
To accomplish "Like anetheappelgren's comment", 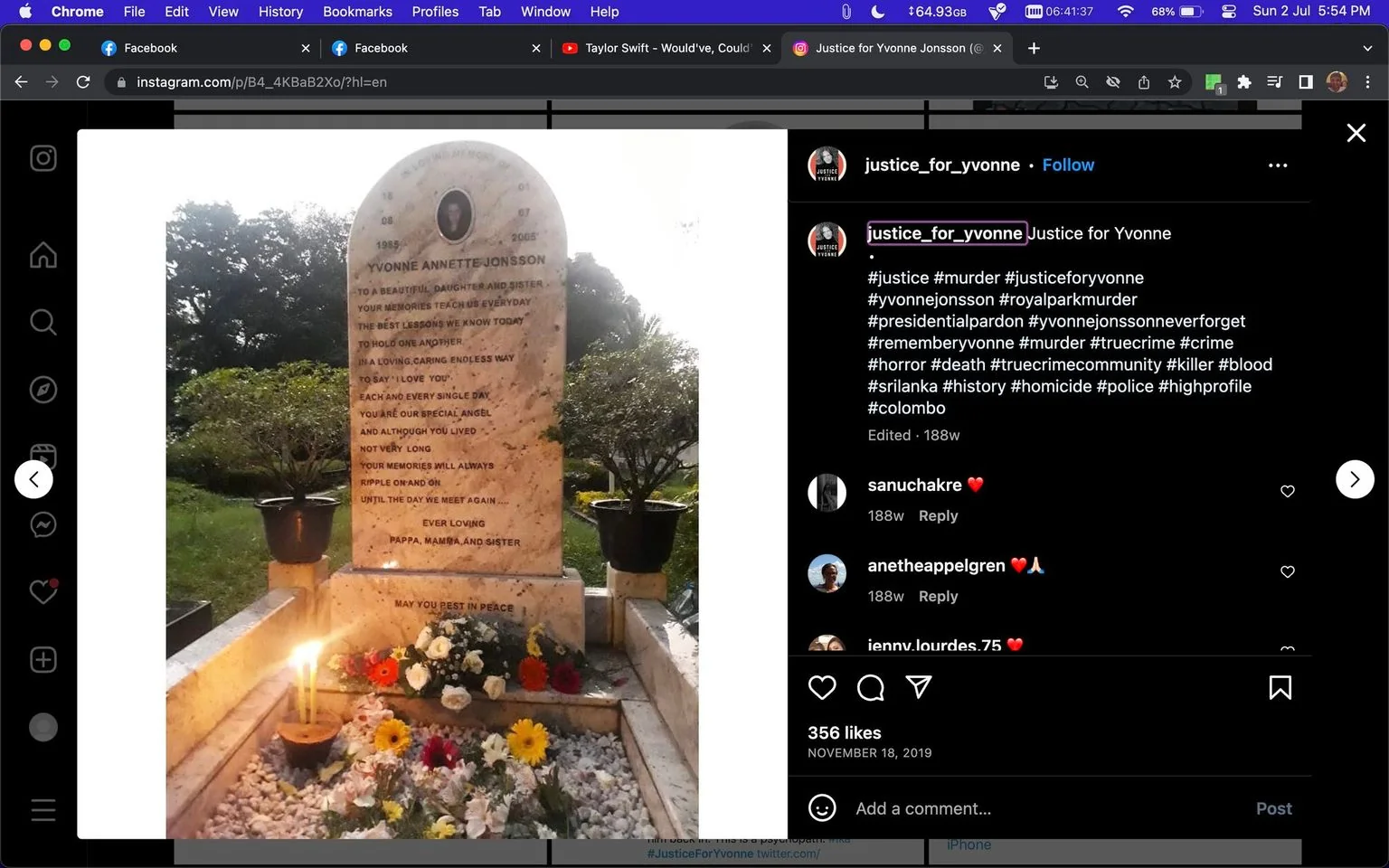I will [x=1288, y=571].
